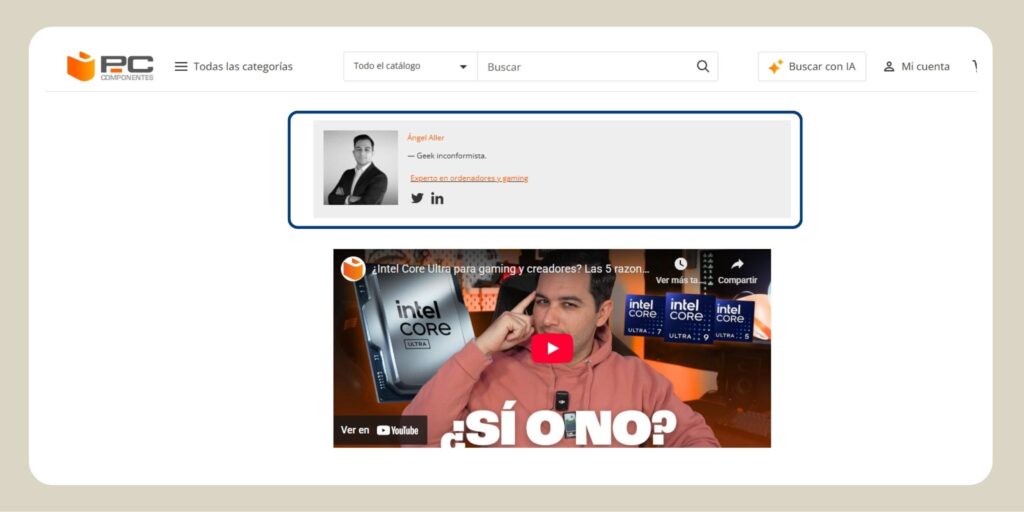
Task: Click the video title Intel Core Ultra para gaming
Action: coord(511,269)
